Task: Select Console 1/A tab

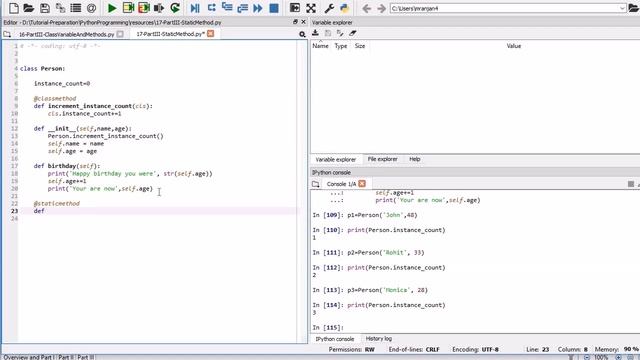Action: click(341, 184)
